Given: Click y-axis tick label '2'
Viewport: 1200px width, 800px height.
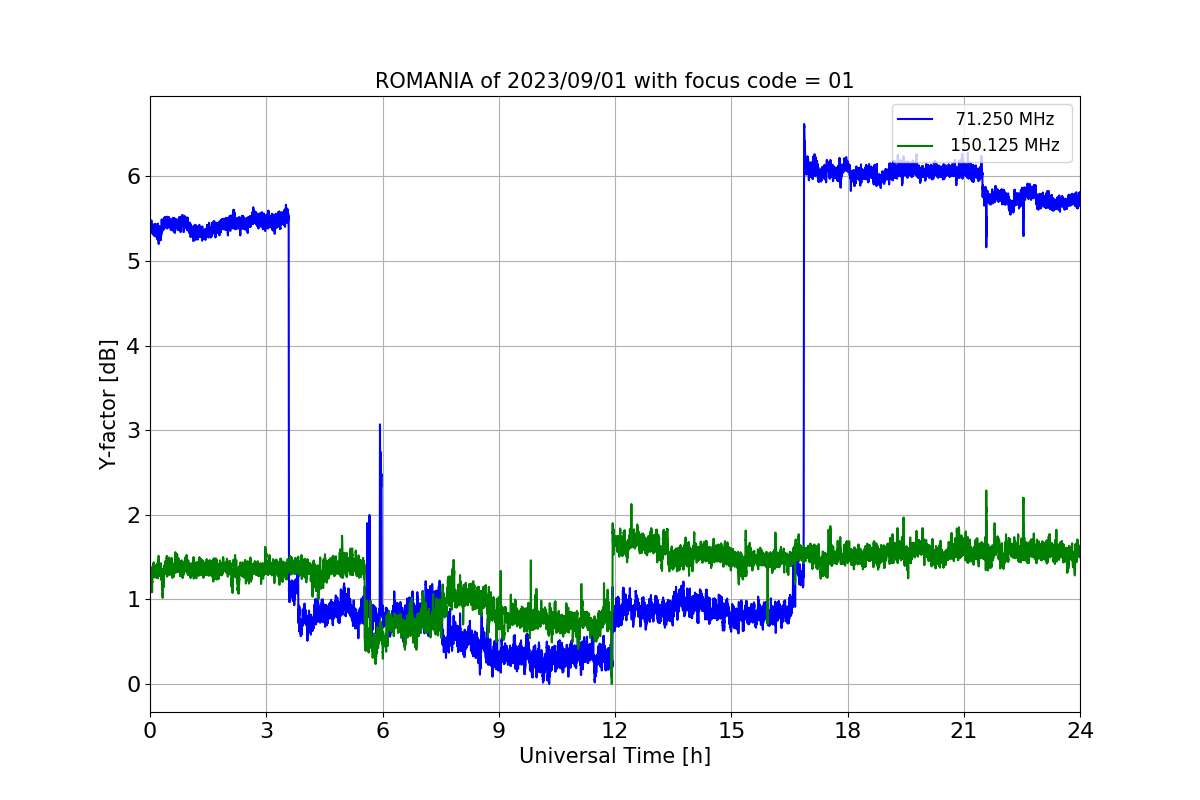Looking at the screenshot, I should click(133, 515).
